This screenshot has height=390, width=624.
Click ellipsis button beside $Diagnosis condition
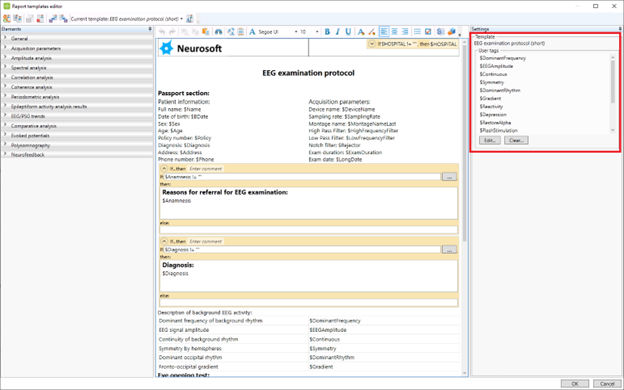[x=449, y=250]
